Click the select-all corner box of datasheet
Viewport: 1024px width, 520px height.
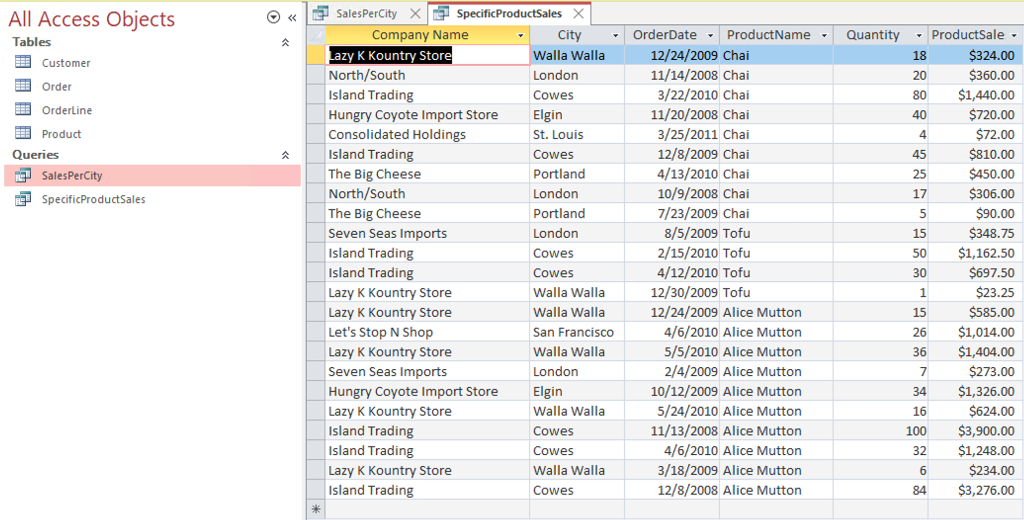tap(315, 35)
